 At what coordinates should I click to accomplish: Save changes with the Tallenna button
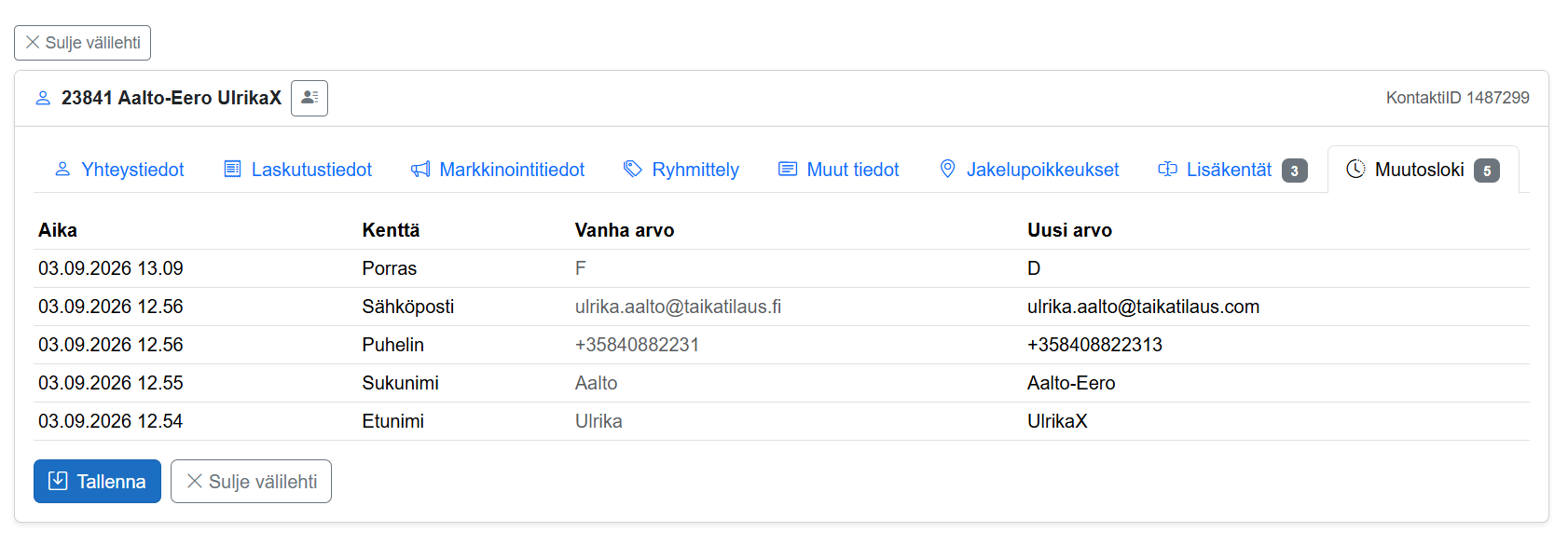[x=97, y=482]
